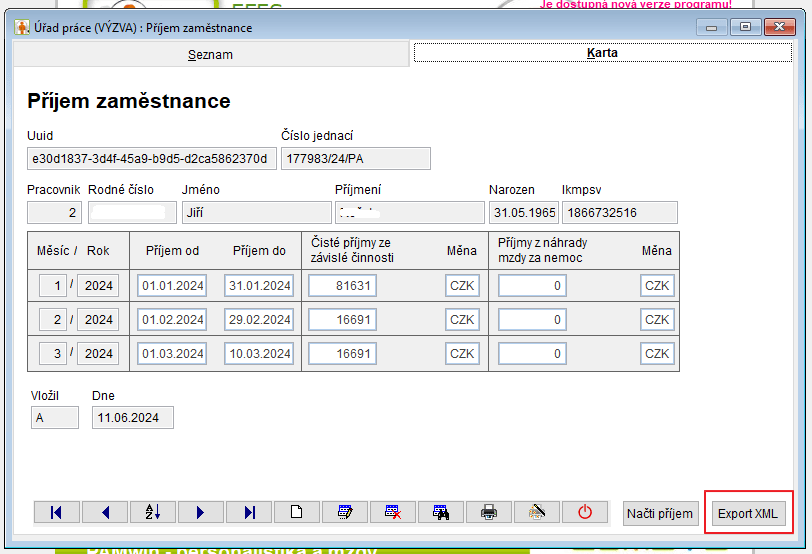Create a new blank record
Viewport: 812px width, 554px height.
(x=297, y=513)
